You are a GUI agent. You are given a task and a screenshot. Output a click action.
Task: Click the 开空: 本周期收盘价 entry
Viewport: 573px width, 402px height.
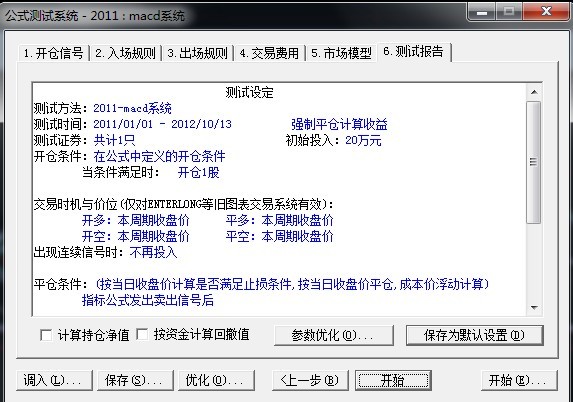[x=136, y=236]
